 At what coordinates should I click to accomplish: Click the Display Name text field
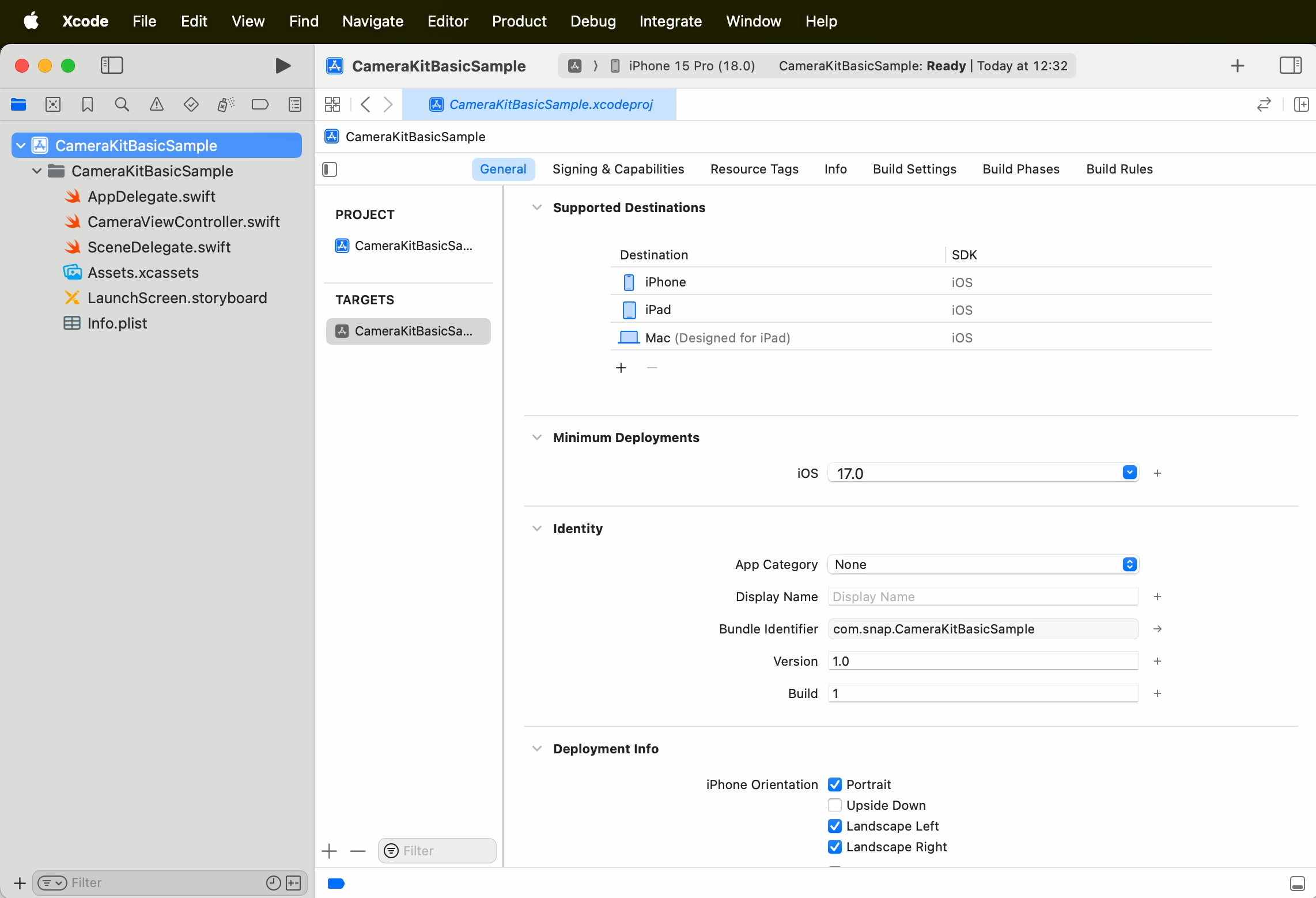click(x=982, y=597)
